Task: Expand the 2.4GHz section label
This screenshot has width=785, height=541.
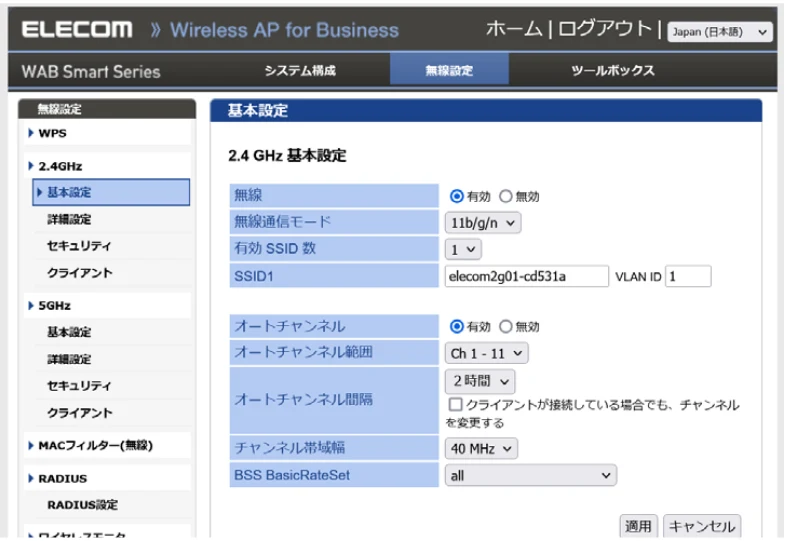Action: [x=60, y=166]
